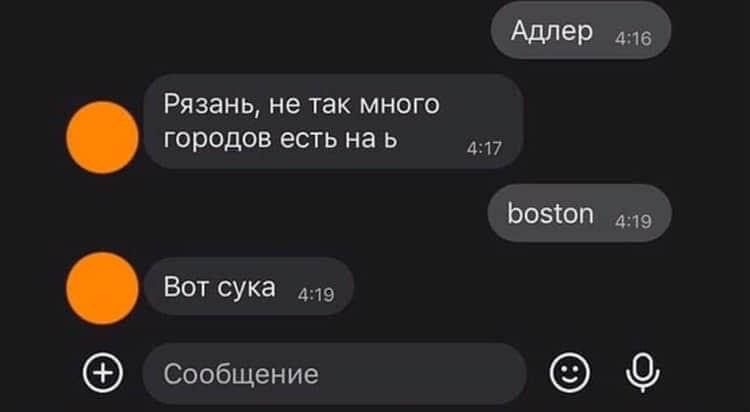Select the boston message bubble
The image size is (750, 412).
(x=579, y=213)
